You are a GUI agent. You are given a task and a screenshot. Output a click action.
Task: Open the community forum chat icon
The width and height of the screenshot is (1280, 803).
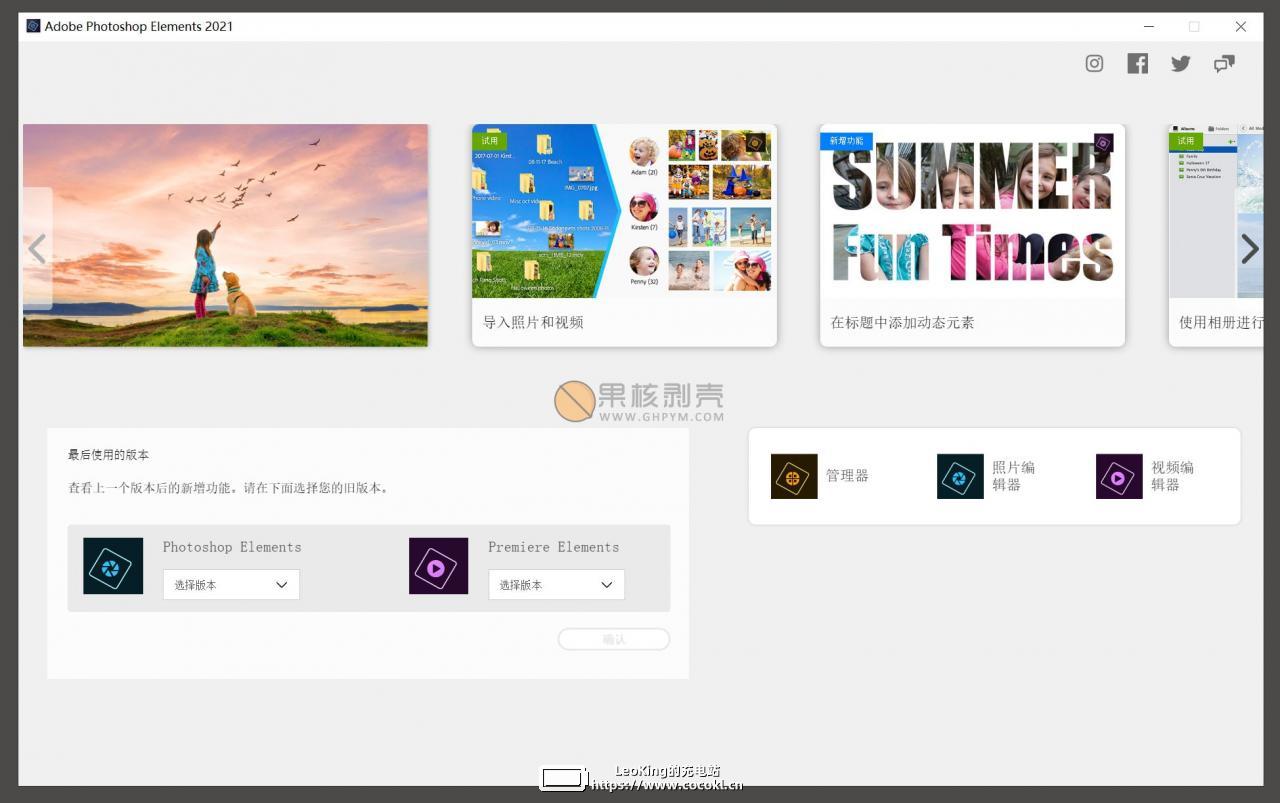click(x=1224, y=64)
